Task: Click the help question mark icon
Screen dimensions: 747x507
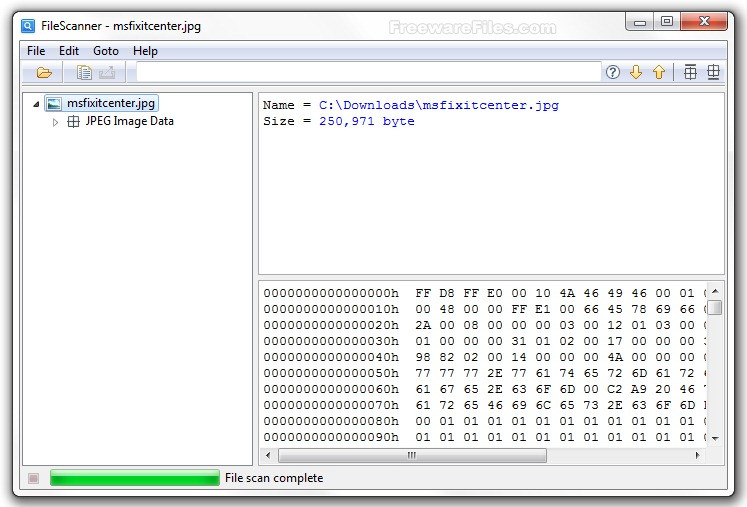Action: click(613, 72)
